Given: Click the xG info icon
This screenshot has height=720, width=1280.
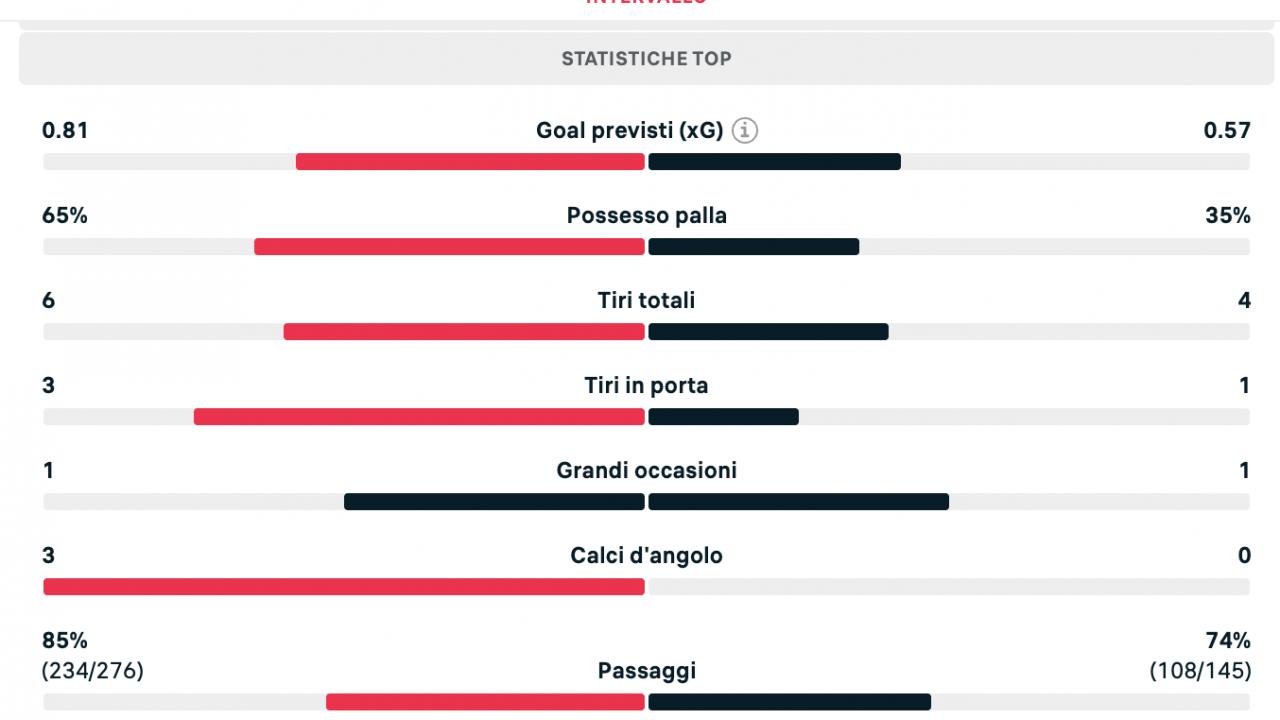Looking at the screenshot, I should pos(745,130).
